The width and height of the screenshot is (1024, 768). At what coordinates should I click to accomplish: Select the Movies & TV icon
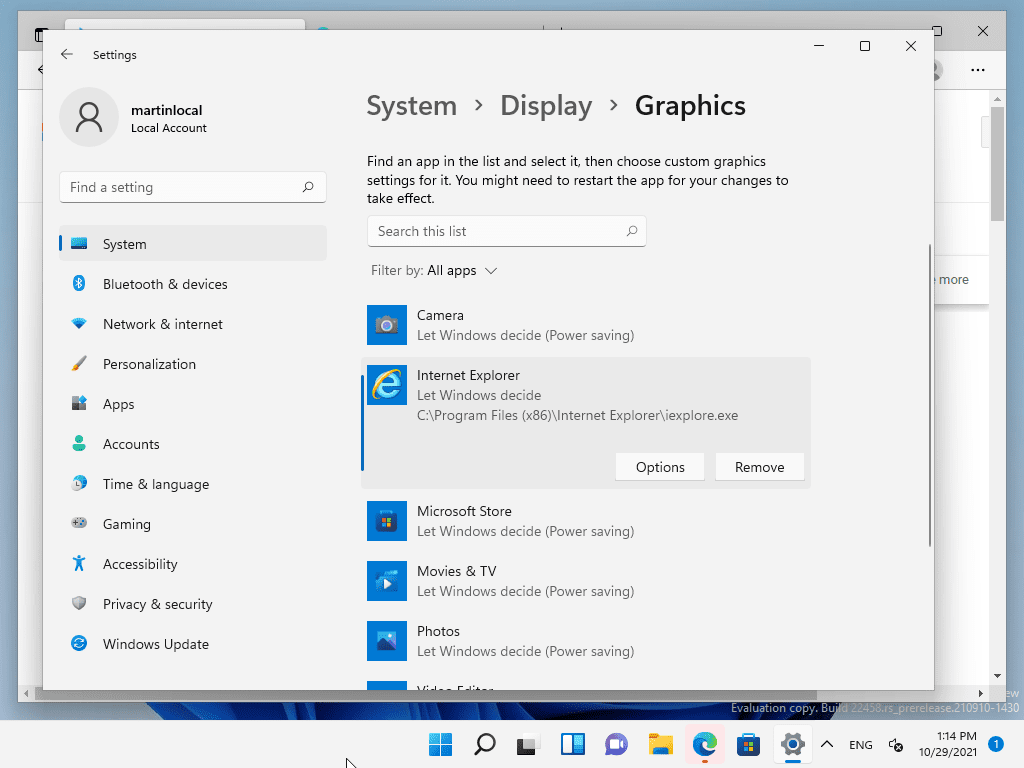click(387, 581)
